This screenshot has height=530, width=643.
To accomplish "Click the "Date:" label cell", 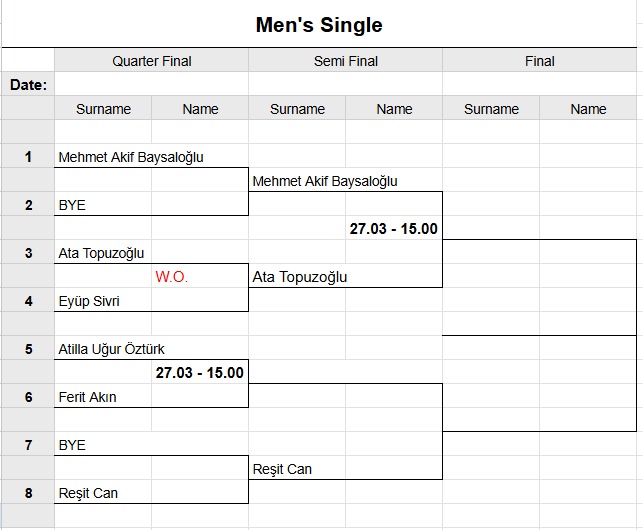I will pos(28,85).
